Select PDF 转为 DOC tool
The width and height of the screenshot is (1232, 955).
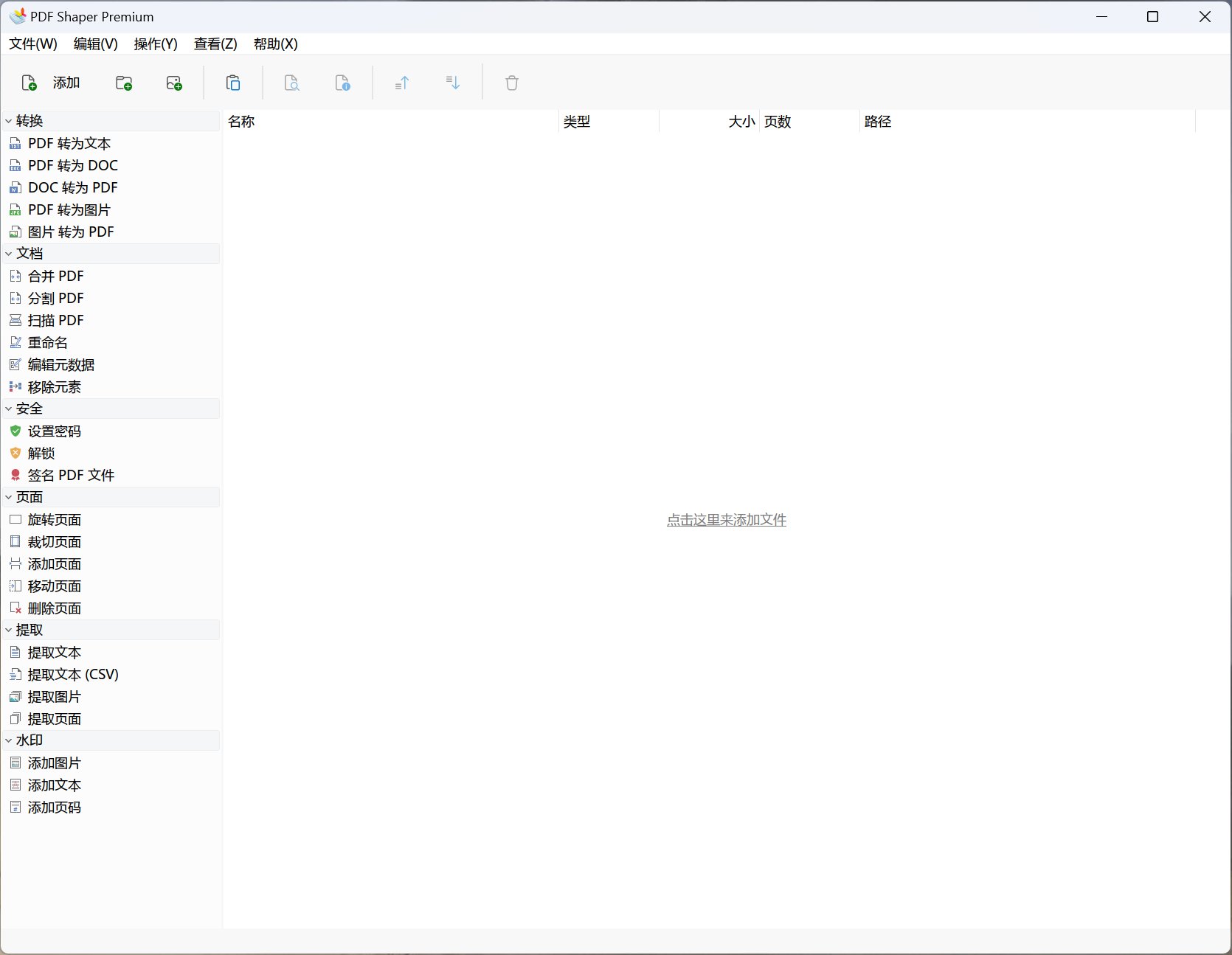73,165
